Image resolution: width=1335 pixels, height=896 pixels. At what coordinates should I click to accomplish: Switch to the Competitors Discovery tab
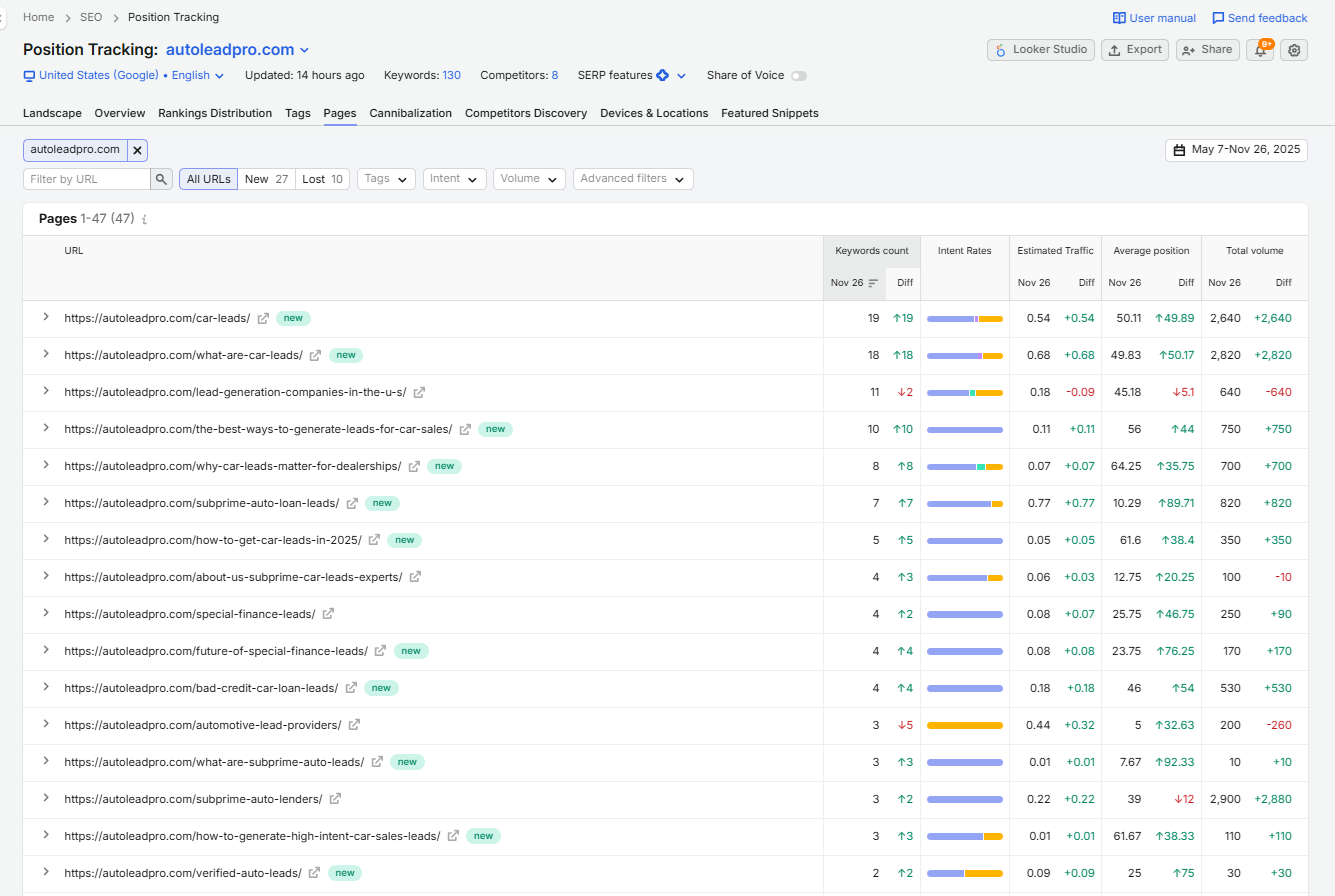pos(526,113)
